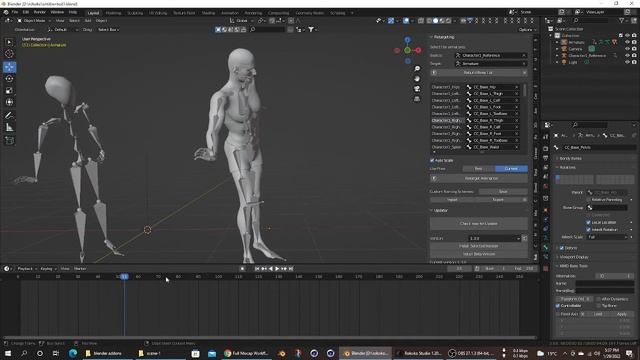This screenshot has height=360, width=640.
Task: Jump to the start frame of timeline
Action: tap(257, 269)
